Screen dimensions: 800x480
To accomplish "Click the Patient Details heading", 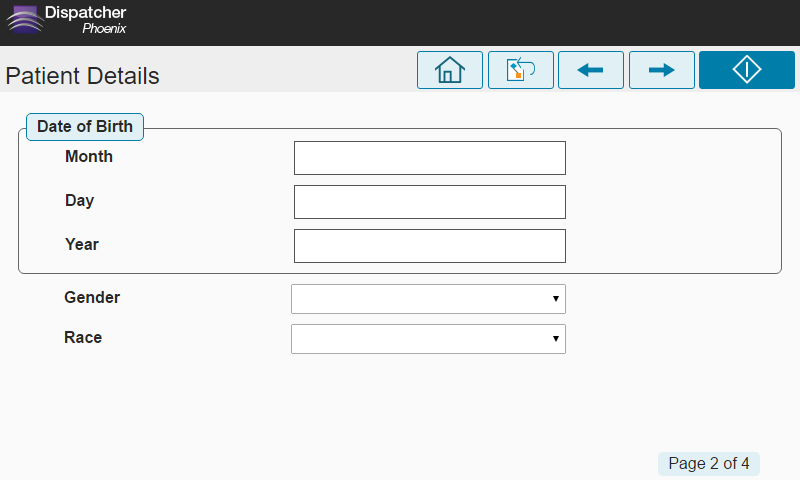I will (82, 76).
